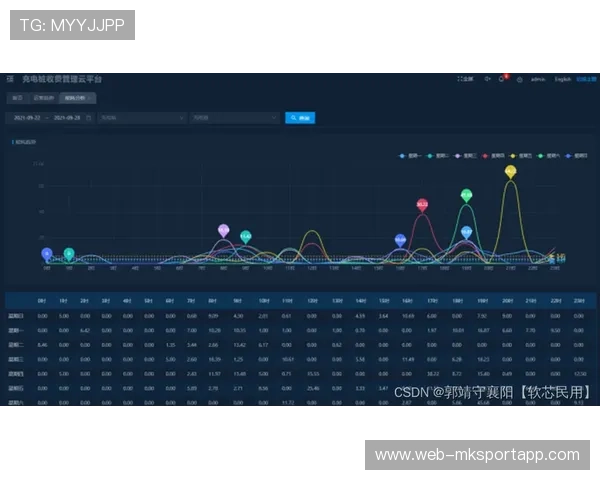Image resolution: width=600 pixels, height=480 pixels.
Task: Open the notification bell with red badge
Action: pos(503,79)
